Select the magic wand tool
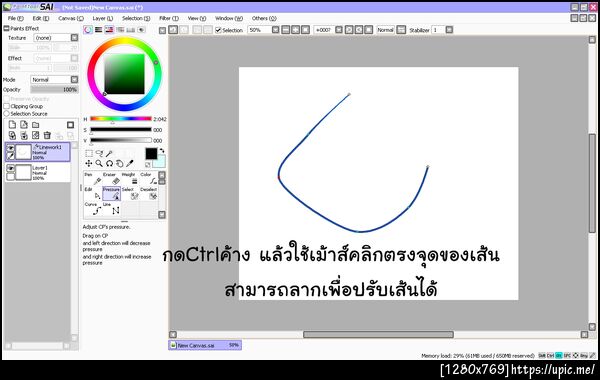This screenshot has width=600, height=380. pos(109,153)
